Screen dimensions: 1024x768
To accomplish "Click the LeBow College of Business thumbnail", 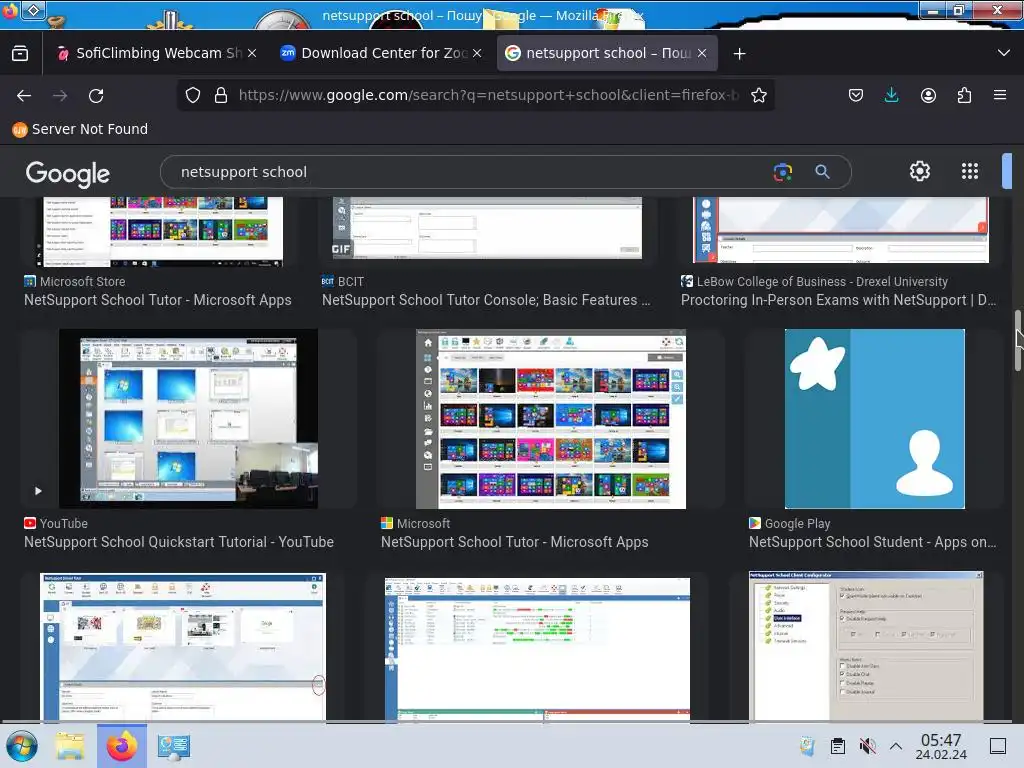I will (840, 230).
